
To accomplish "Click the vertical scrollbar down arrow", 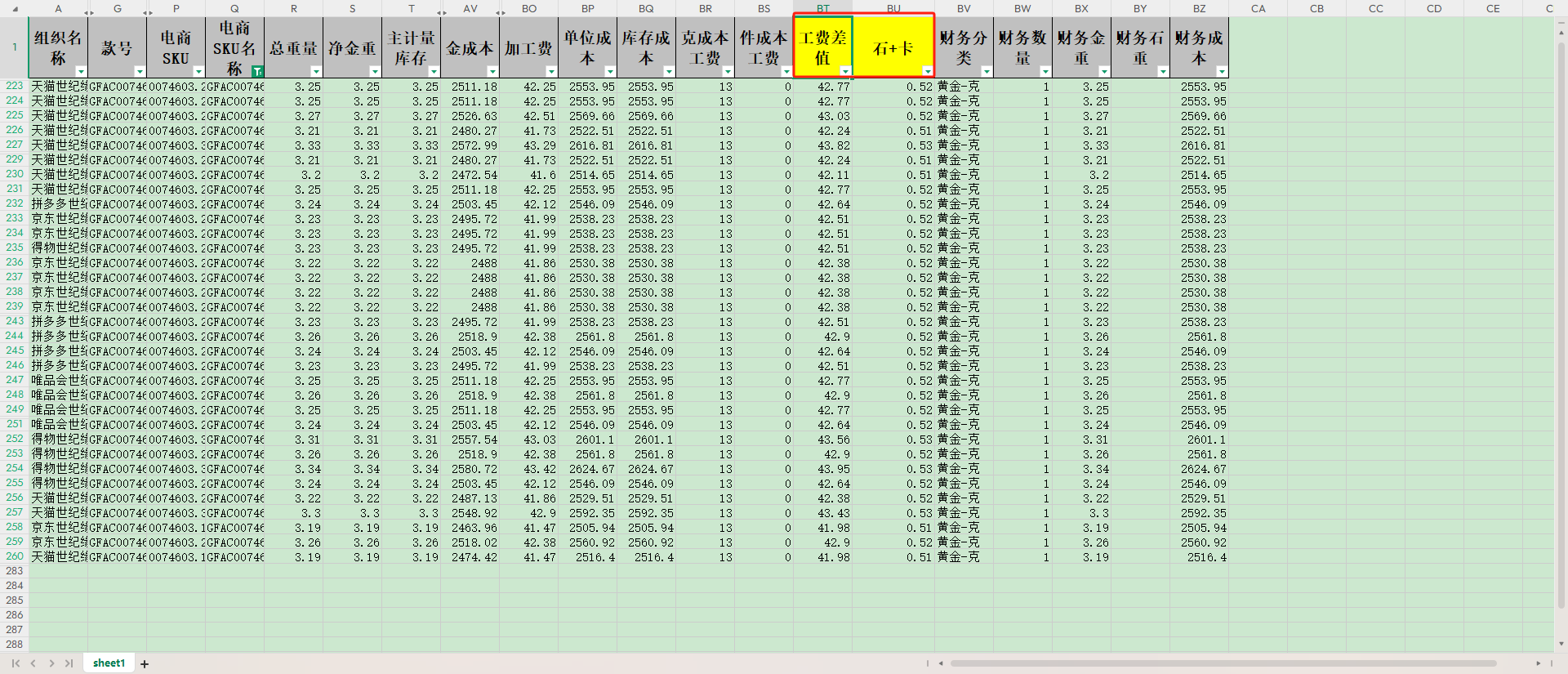I will (1561, 644).
